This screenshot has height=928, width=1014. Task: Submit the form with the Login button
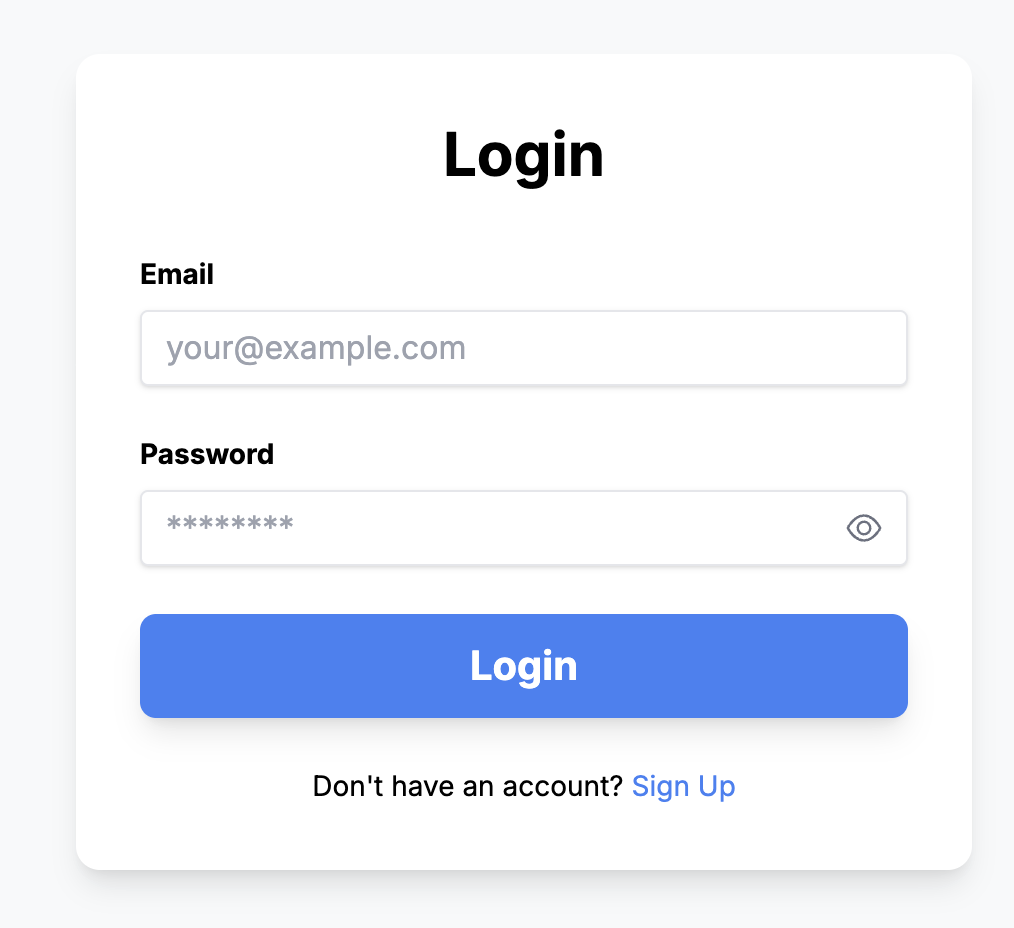click(523, 666)
